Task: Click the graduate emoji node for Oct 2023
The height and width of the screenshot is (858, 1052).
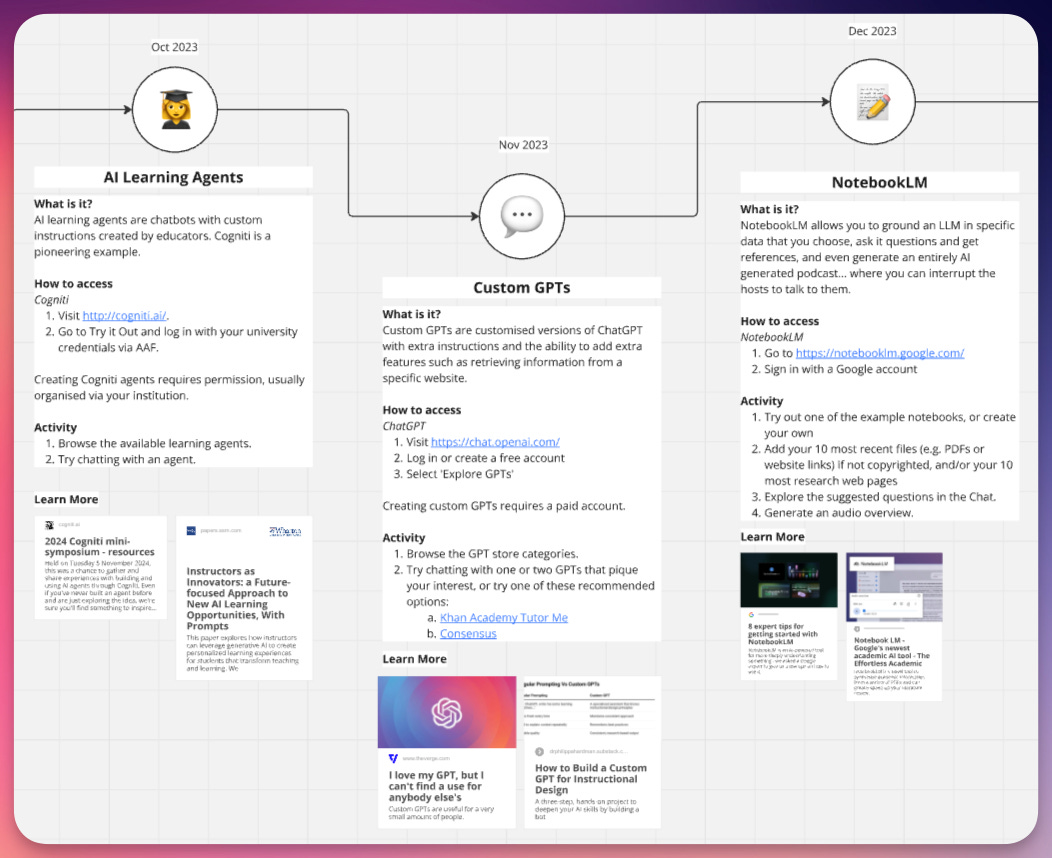Action: 174,109
